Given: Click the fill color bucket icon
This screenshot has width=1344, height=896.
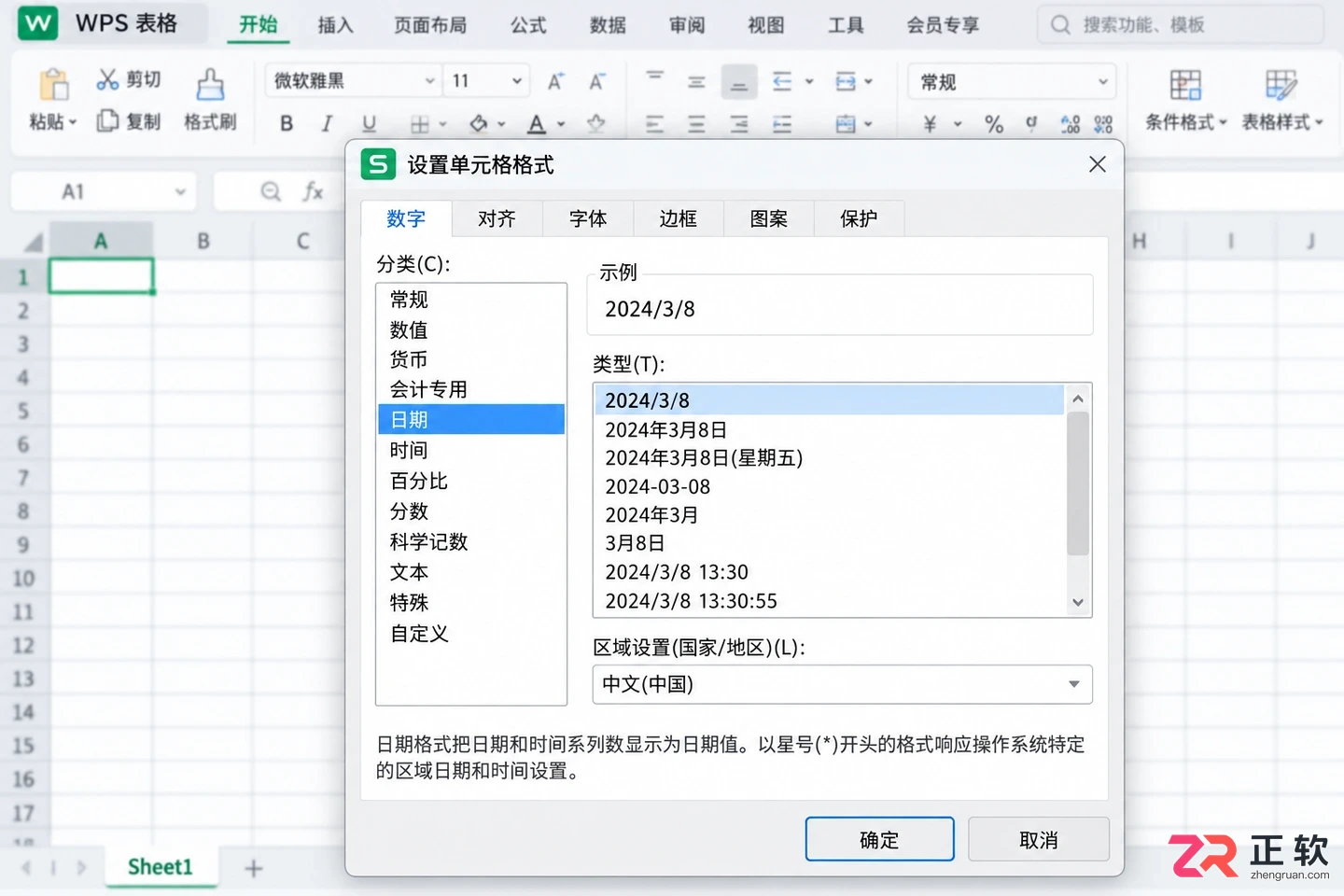Looking at the screenshot, I should [479, 123].
